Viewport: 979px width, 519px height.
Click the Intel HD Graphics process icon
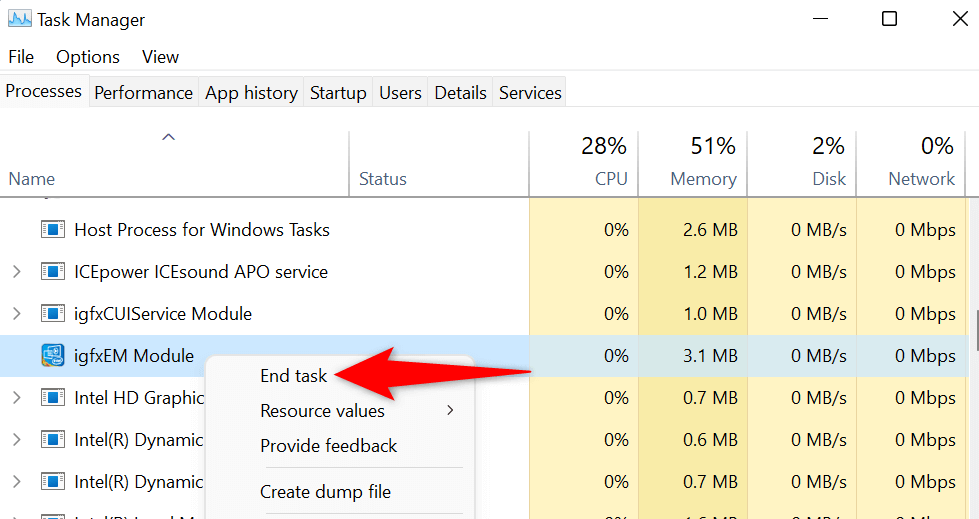[52, 398]
